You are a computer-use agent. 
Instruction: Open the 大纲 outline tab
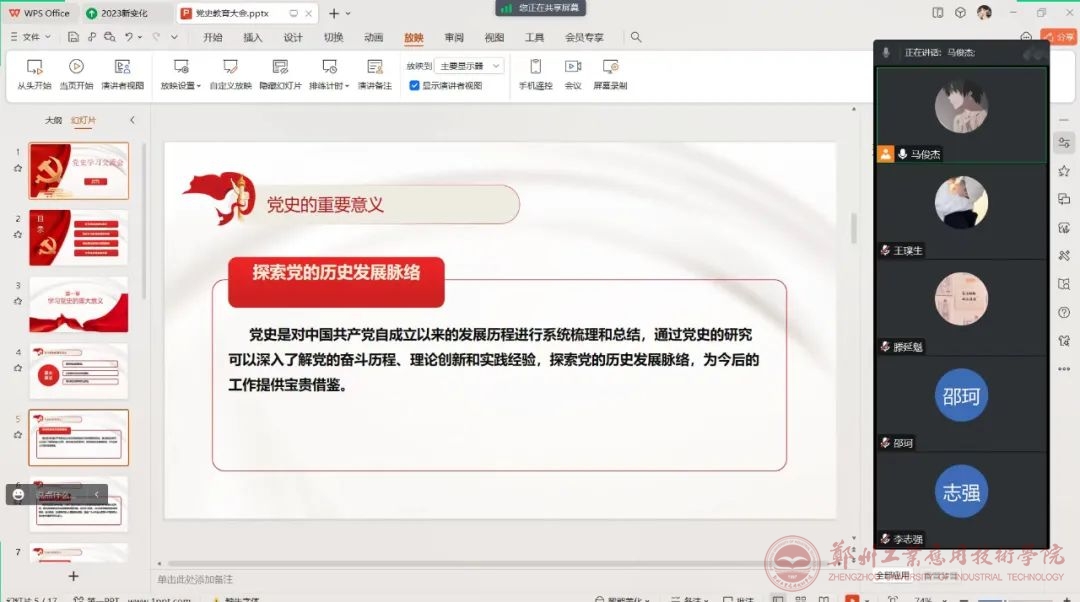click(53, 120)
